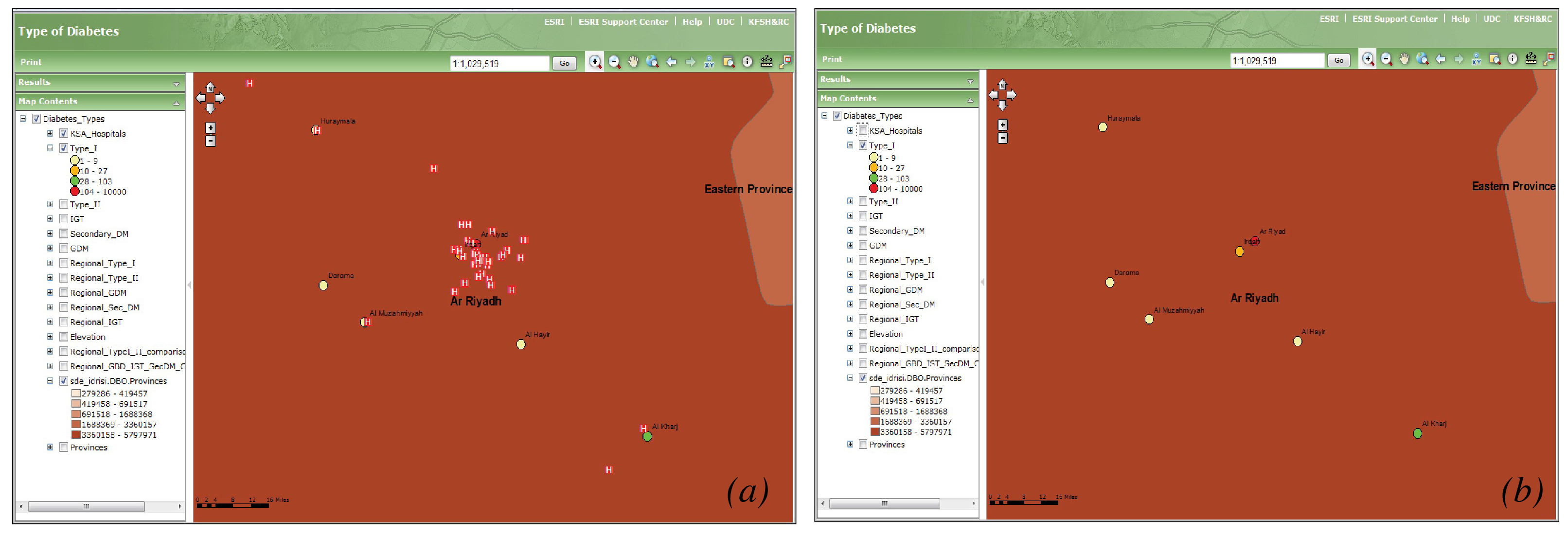Click Zoom Out tool in panel (b) toolbar
The width and height of the screenshot is (1568, 537).
pos(1386,59)
